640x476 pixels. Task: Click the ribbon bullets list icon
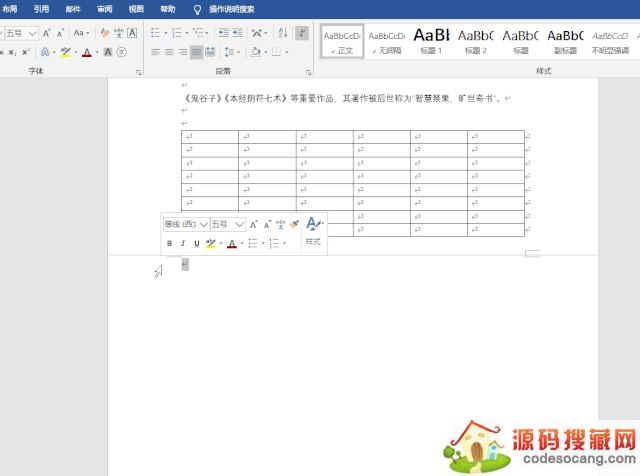pos(155,33)
